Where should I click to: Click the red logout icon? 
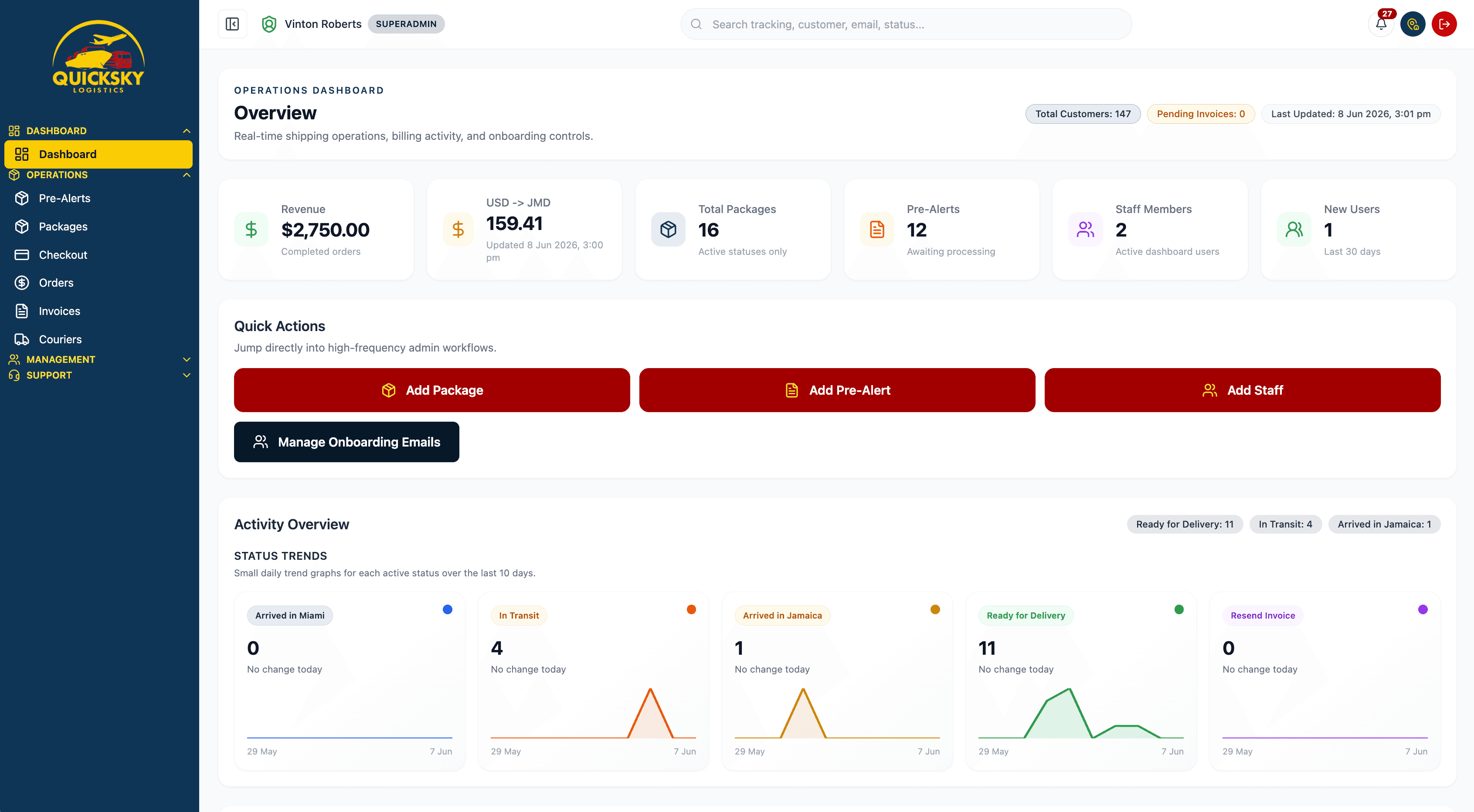(1444, 24)
